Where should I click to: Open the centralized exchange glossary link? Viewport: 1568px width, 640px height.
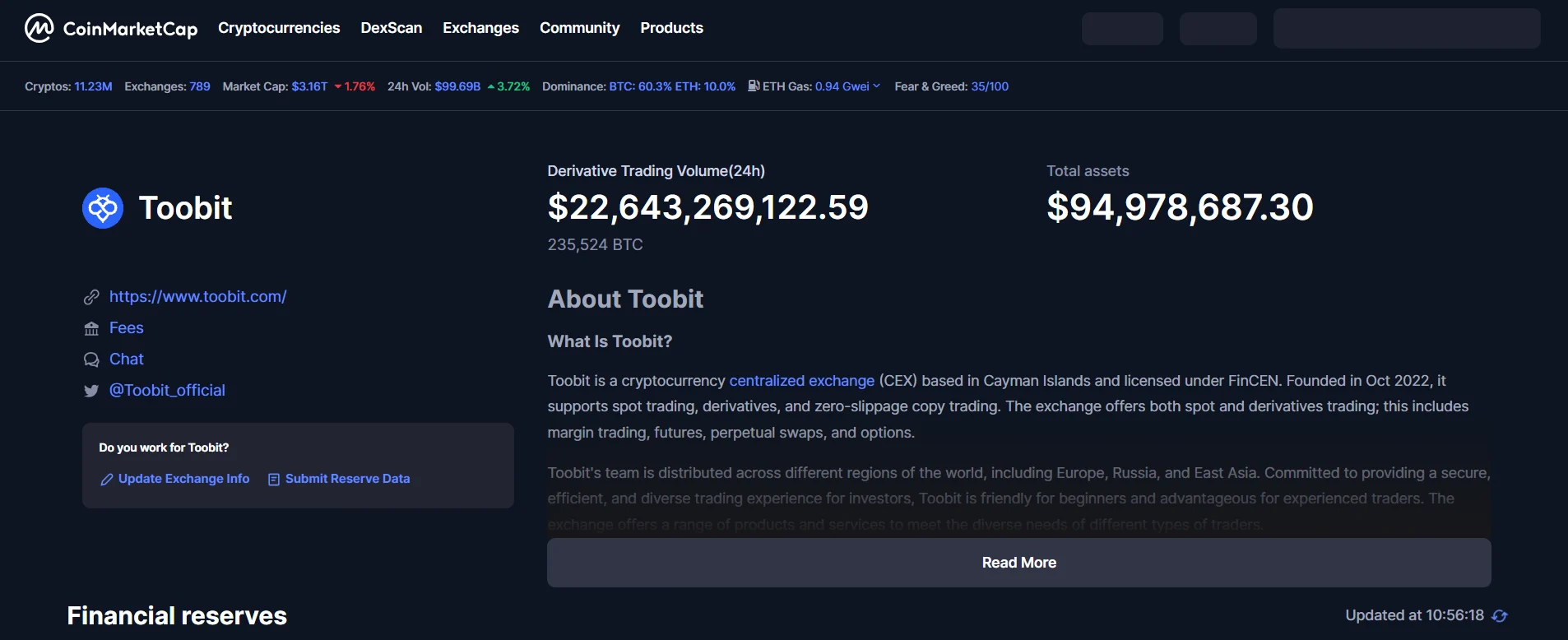pyautogui.click(x=801, y=381)
